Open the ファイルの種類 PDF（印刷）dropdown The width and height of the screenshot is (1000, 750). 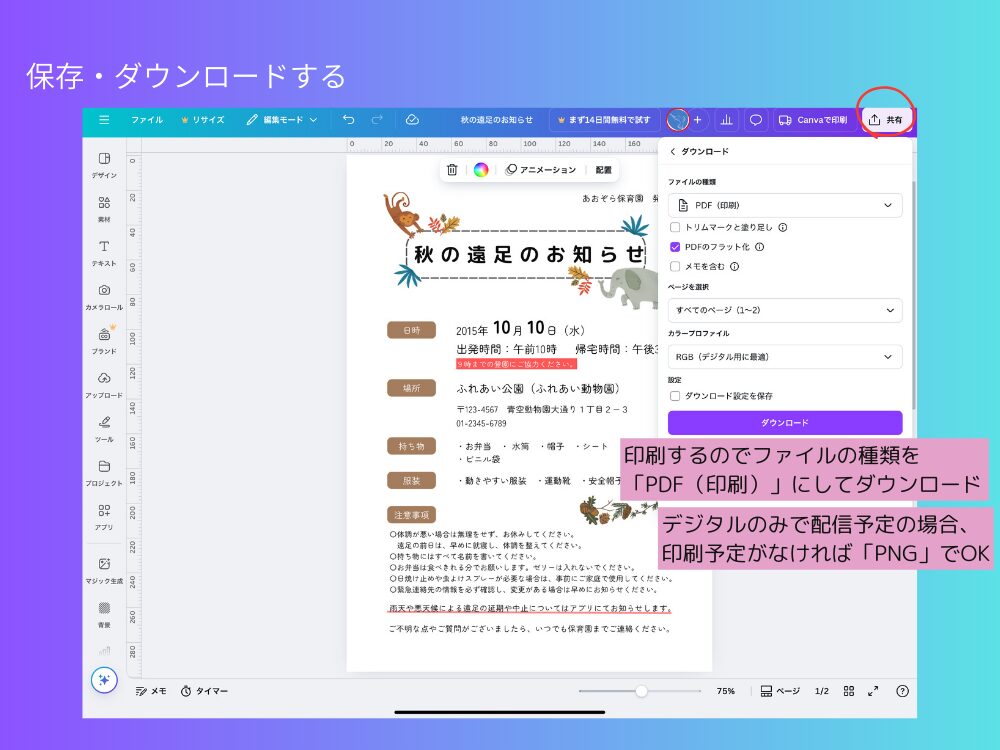pyautogui.click(x=784, y=205)
